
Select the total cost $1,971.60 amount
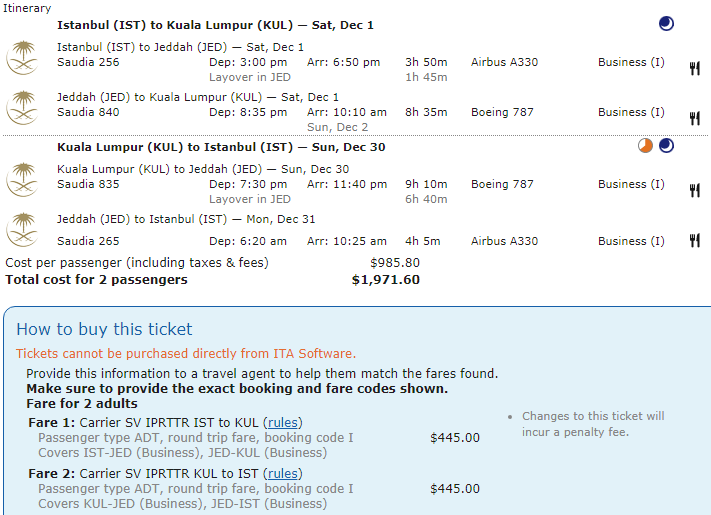(385, 280)
